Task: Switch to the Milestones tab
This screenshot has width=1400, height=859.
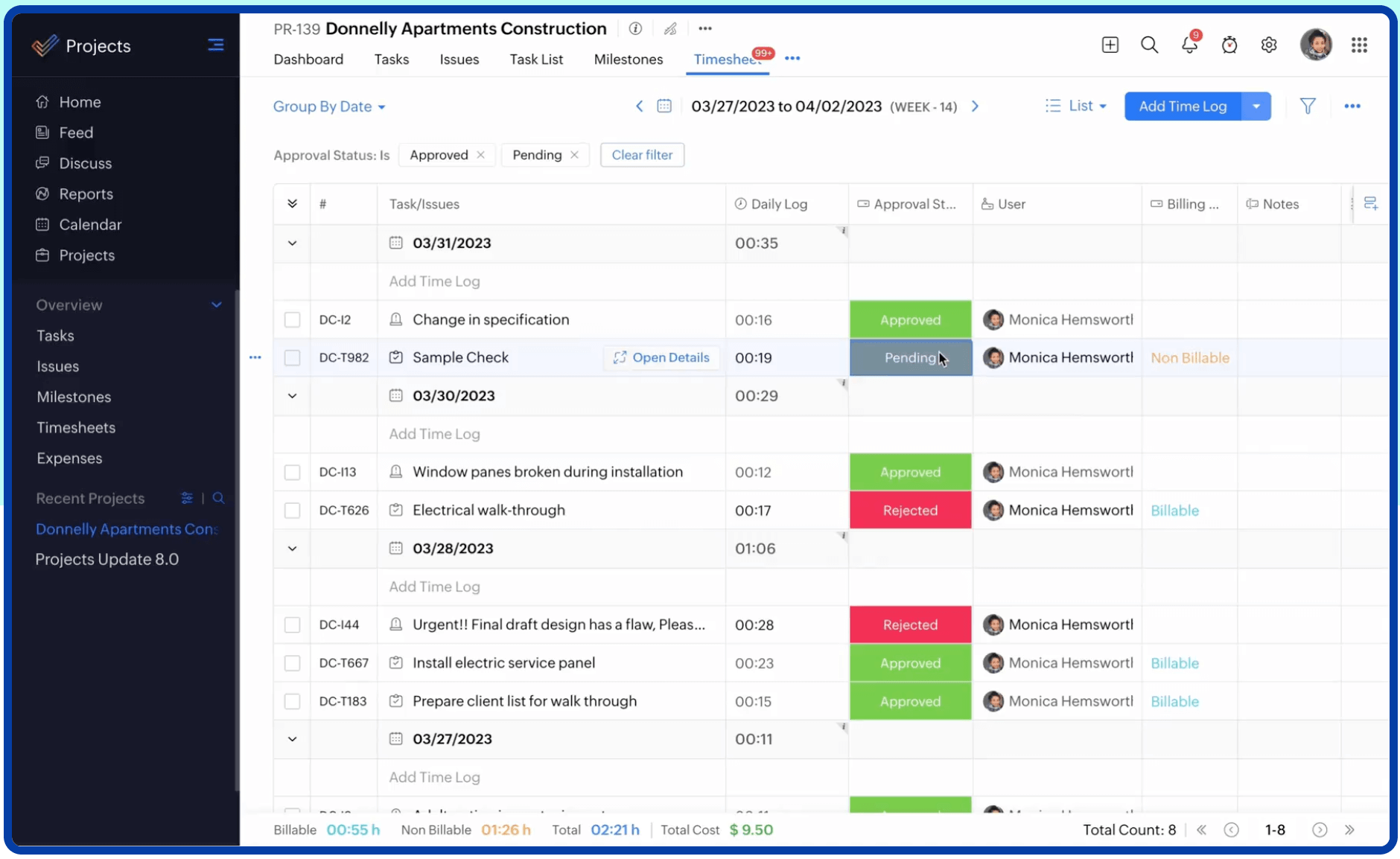Action: coord(628,60)
